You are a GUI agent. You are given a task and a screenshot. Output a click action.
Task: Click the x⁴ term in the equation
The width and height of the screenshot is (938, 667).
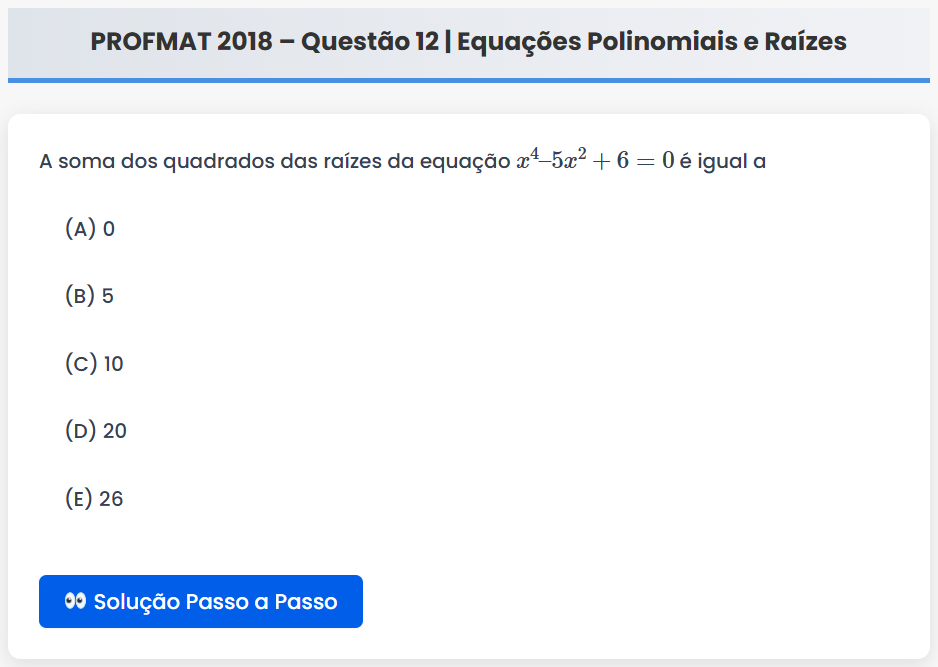528,160
